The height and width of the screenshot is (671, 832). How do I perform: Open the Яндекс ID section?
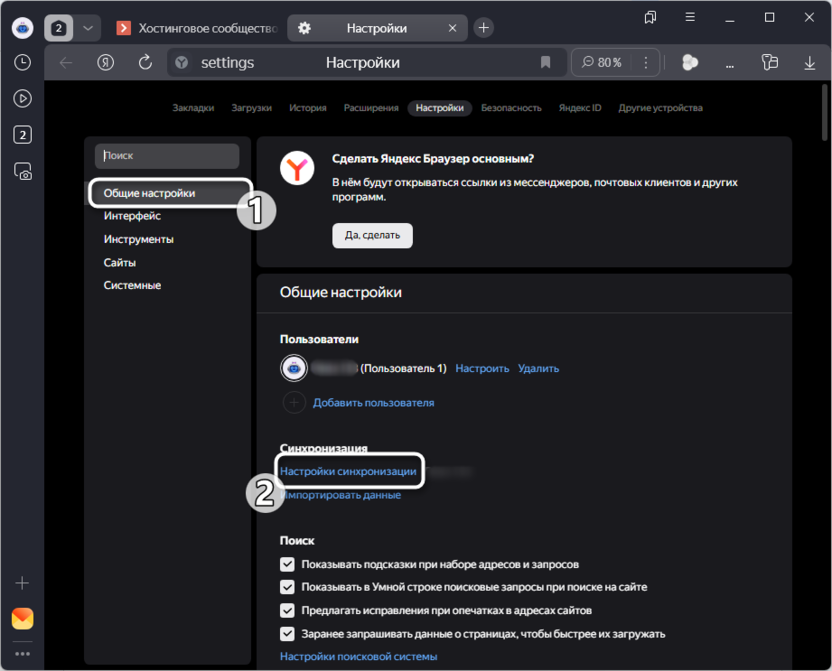click(x=579, y=108)
